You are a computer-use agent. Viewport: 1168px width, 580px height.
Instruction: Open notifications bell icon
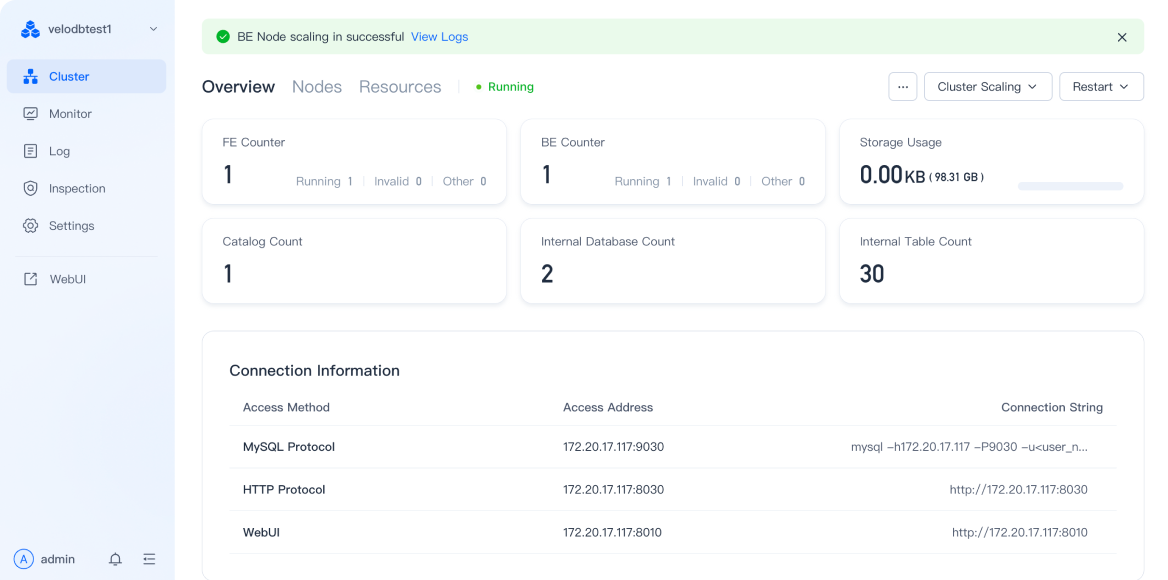pyautogui.click(x=115, y=559)
